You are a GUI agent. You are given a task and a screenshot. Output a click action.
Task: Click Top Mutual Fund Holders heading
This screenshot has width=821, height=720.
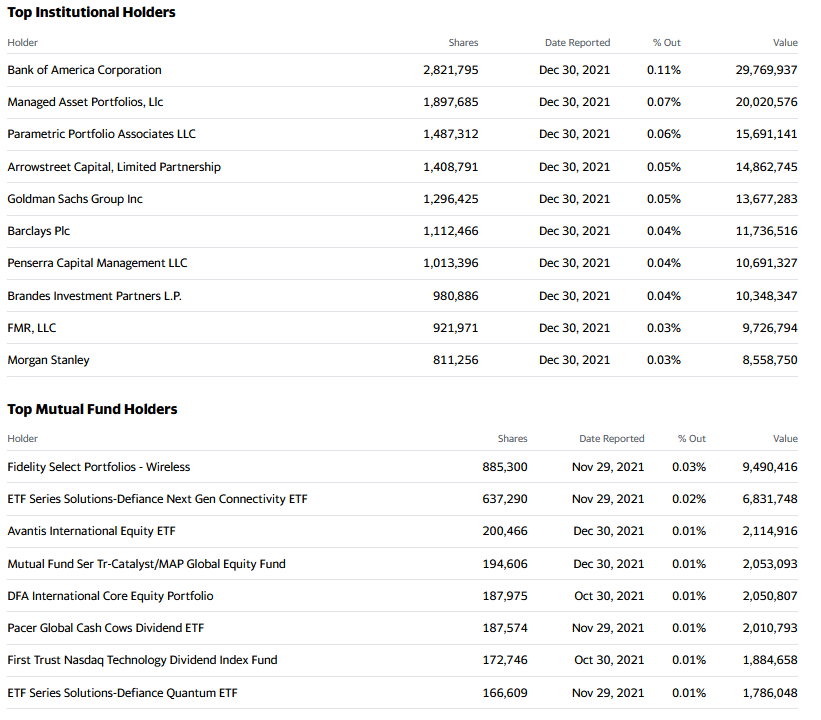click(x=93, y=409)
